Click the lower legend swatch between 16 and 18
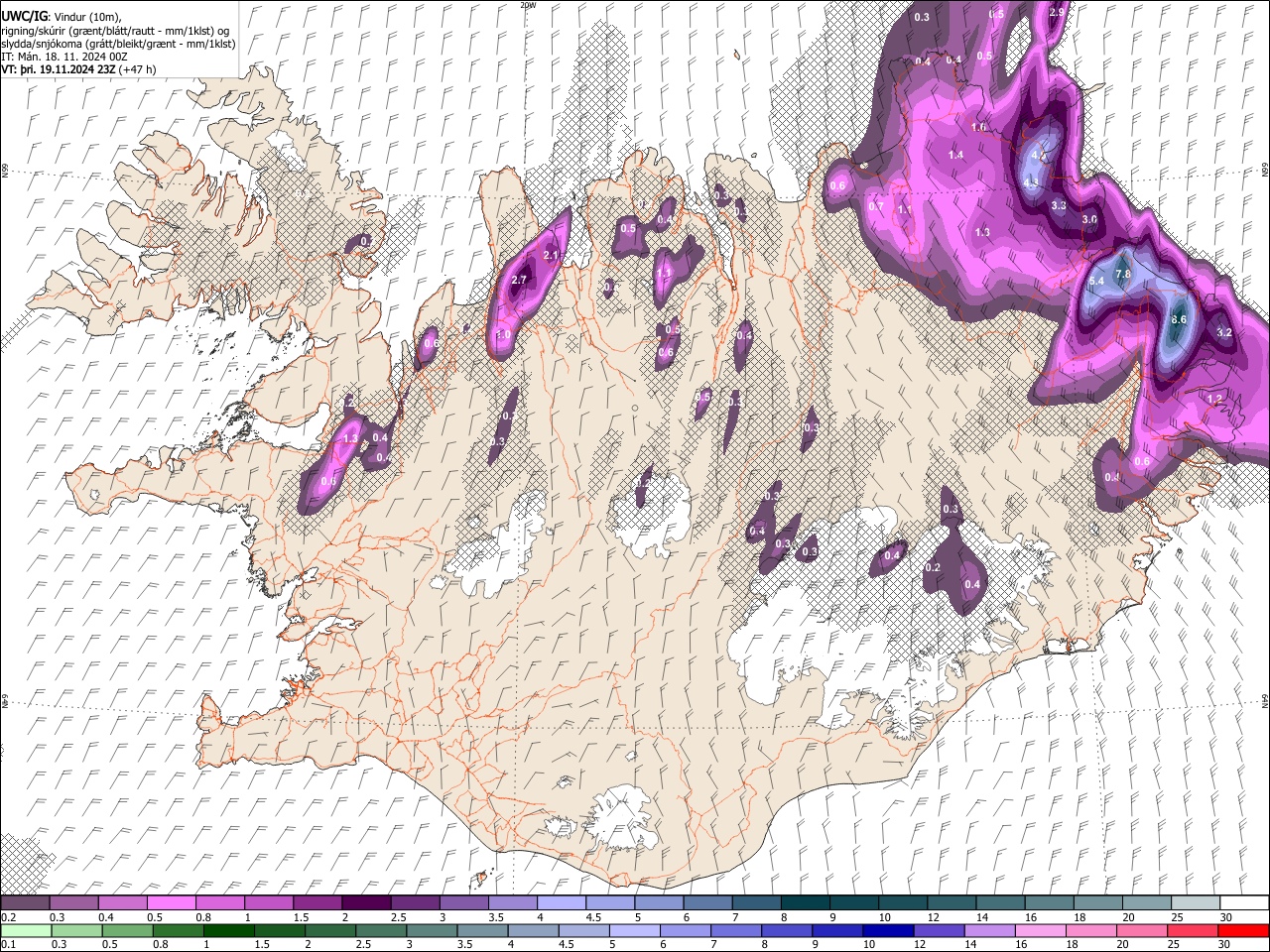Screen dimensions: 1270x952 [1039, 930]
